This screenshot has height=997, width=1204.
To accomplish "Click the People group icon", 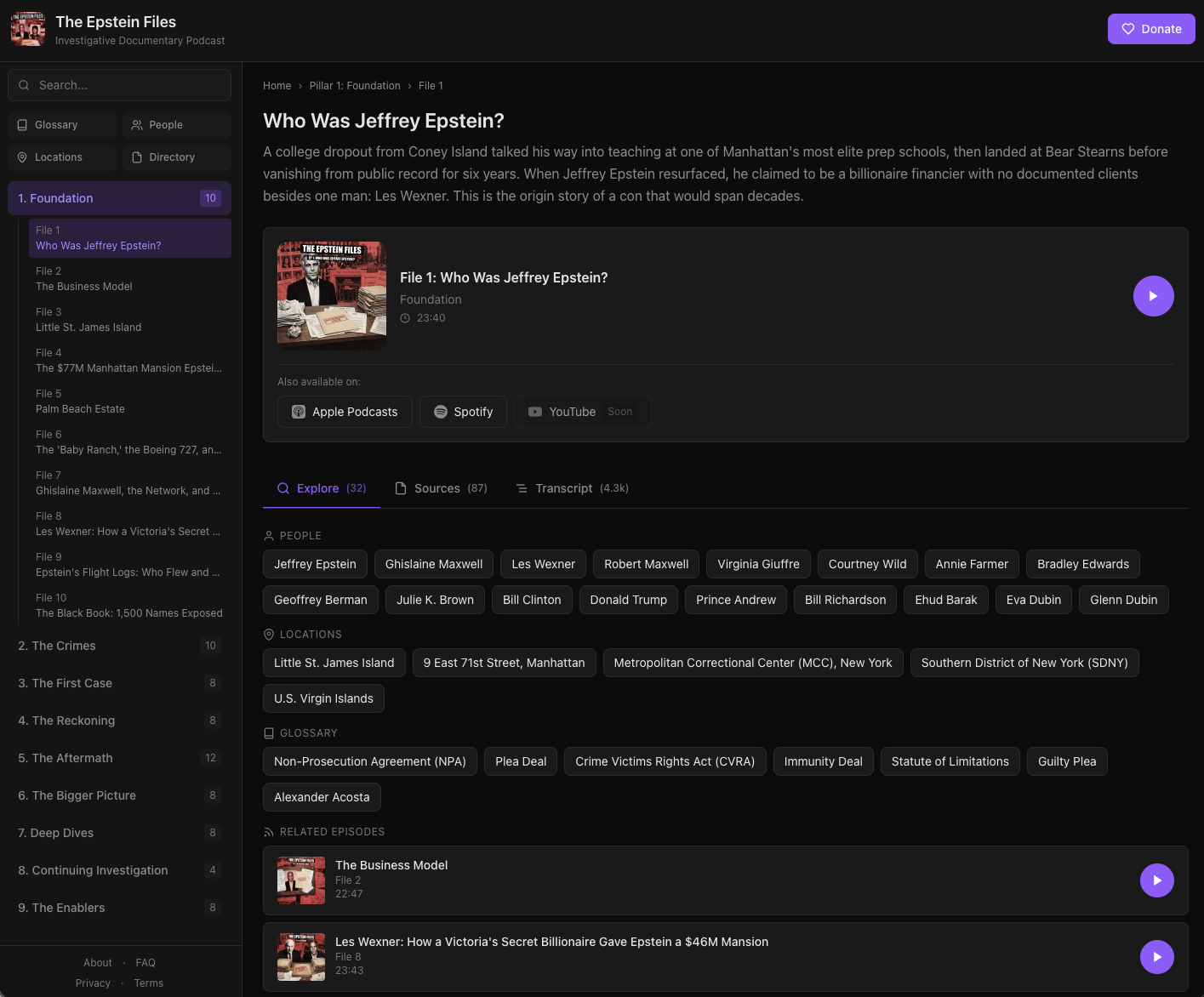I will tap(137, 125).
